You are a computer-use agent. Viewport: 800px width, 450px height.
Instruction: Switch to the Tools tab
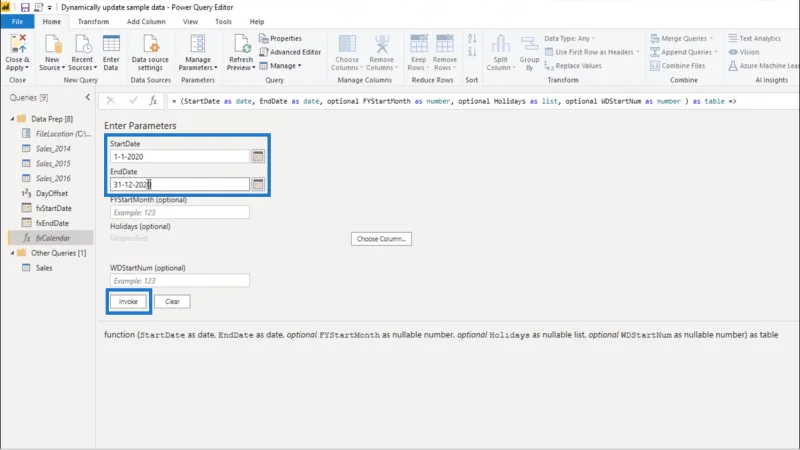click(x=223, y=21)
